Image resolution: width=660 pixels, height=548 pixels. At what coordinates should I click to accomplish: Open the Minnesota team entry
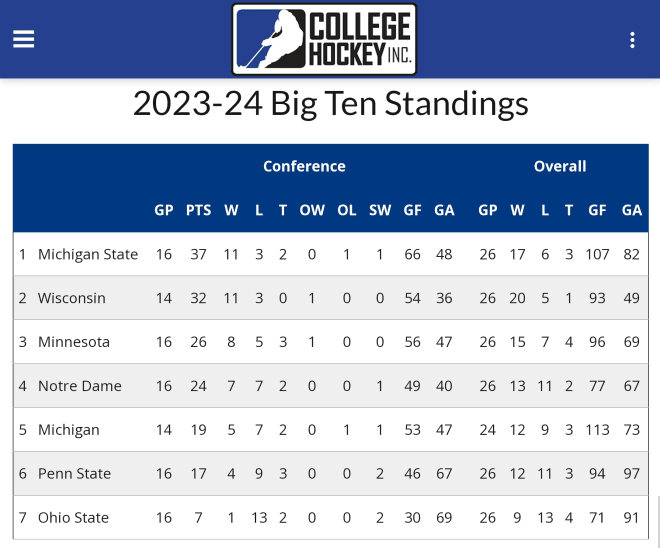74,342
